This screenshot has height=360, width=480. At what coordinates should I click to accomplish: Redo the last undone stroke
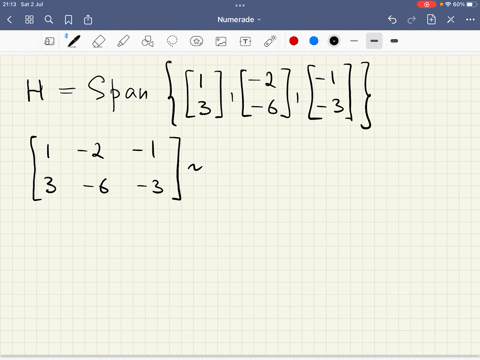click(412, 20)
